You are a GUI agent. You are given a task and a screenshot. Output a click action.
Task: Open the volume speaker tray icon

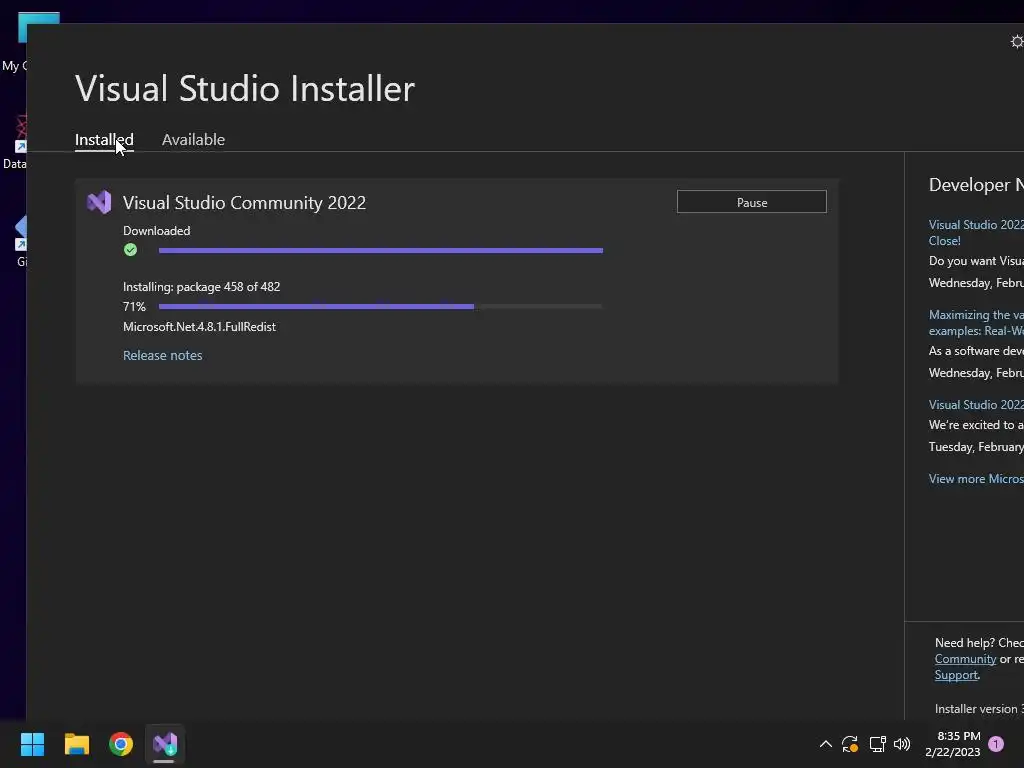click(902, 744)
